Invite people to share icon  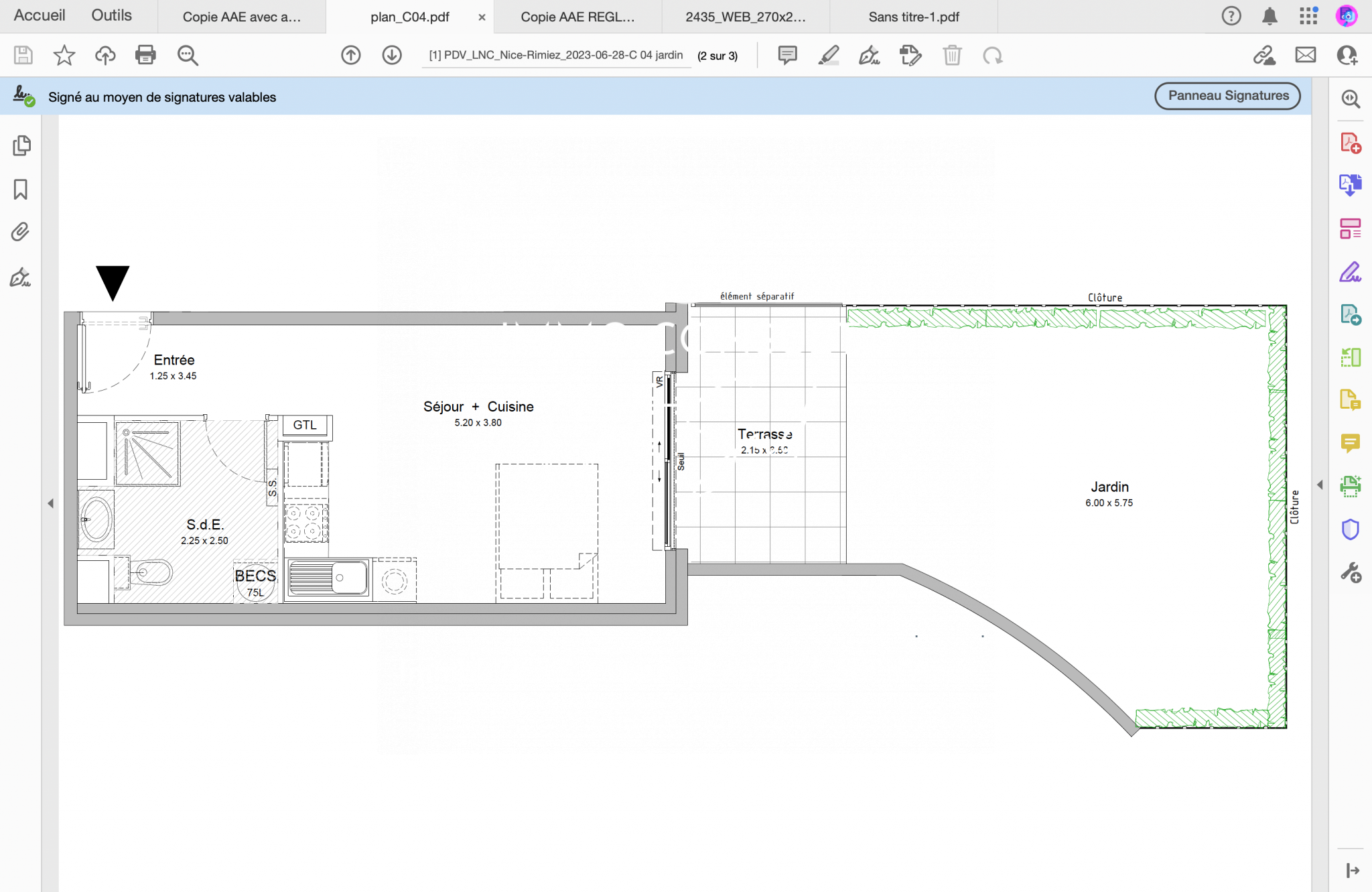[x=1347, y=55]
